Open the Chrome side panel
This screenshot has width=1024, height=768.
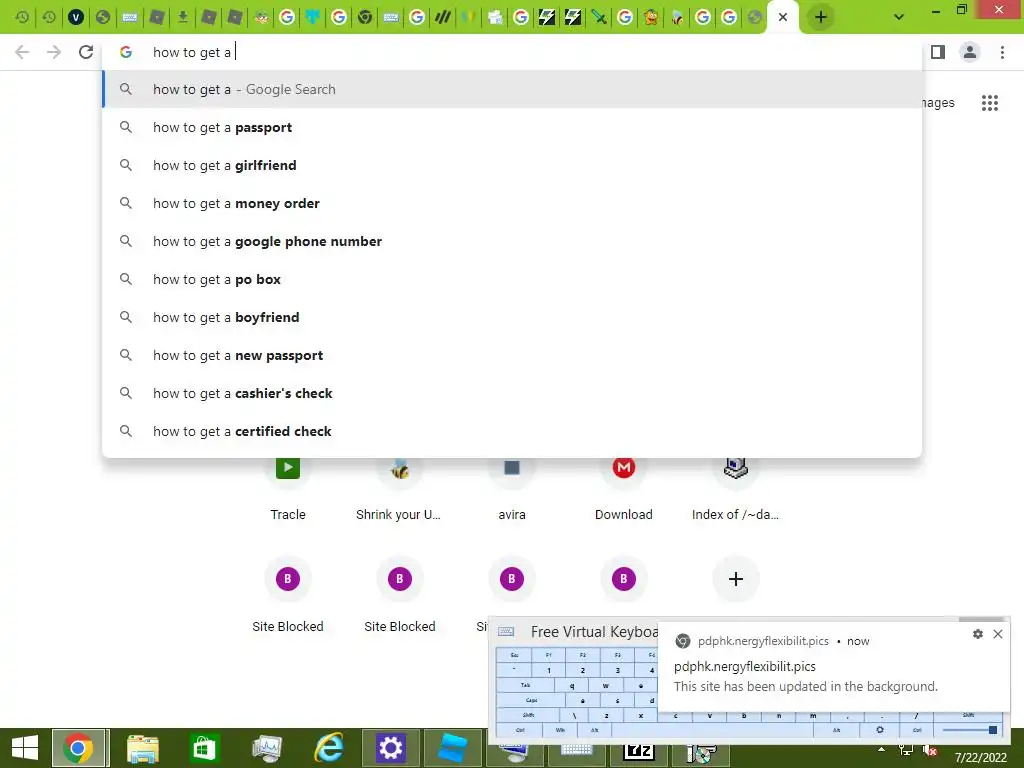click(938, 52)
